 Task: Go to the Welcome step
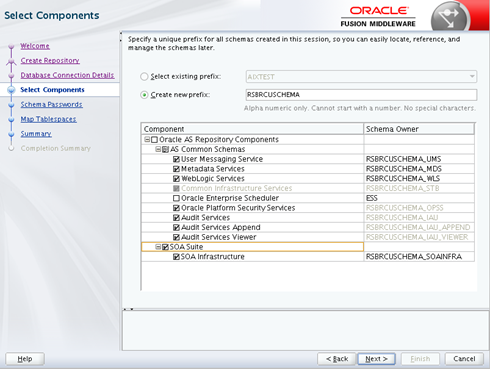click(x=35, y=46)
